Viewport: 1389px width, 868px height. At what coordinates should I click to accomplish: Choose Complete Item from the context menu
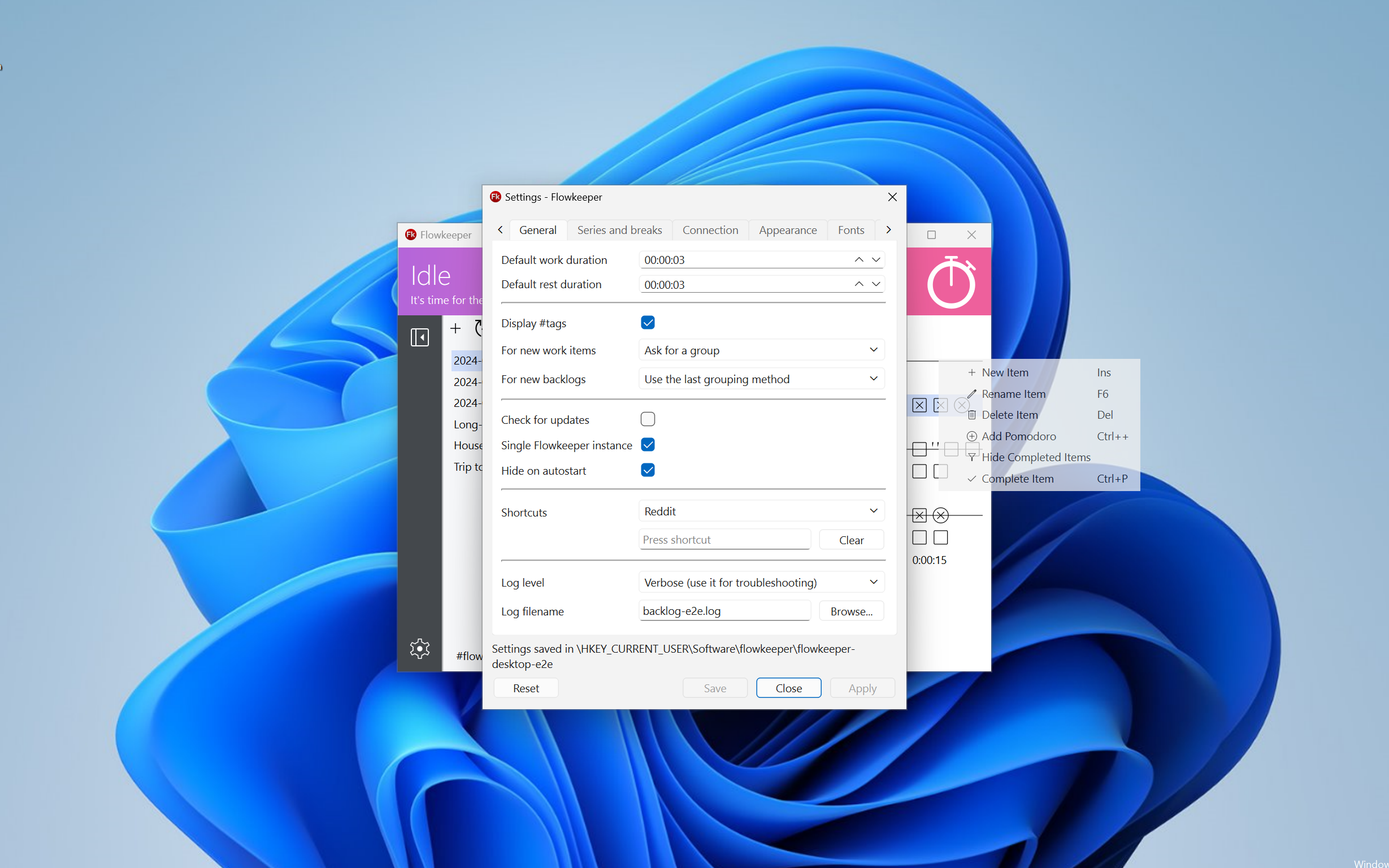1039,479
